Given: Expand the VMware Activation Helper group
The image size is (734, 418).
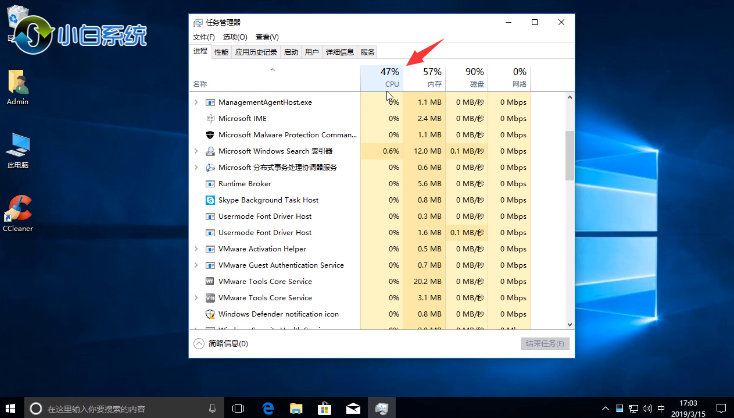Looking at the screenshot, I should tap(196, 249).
